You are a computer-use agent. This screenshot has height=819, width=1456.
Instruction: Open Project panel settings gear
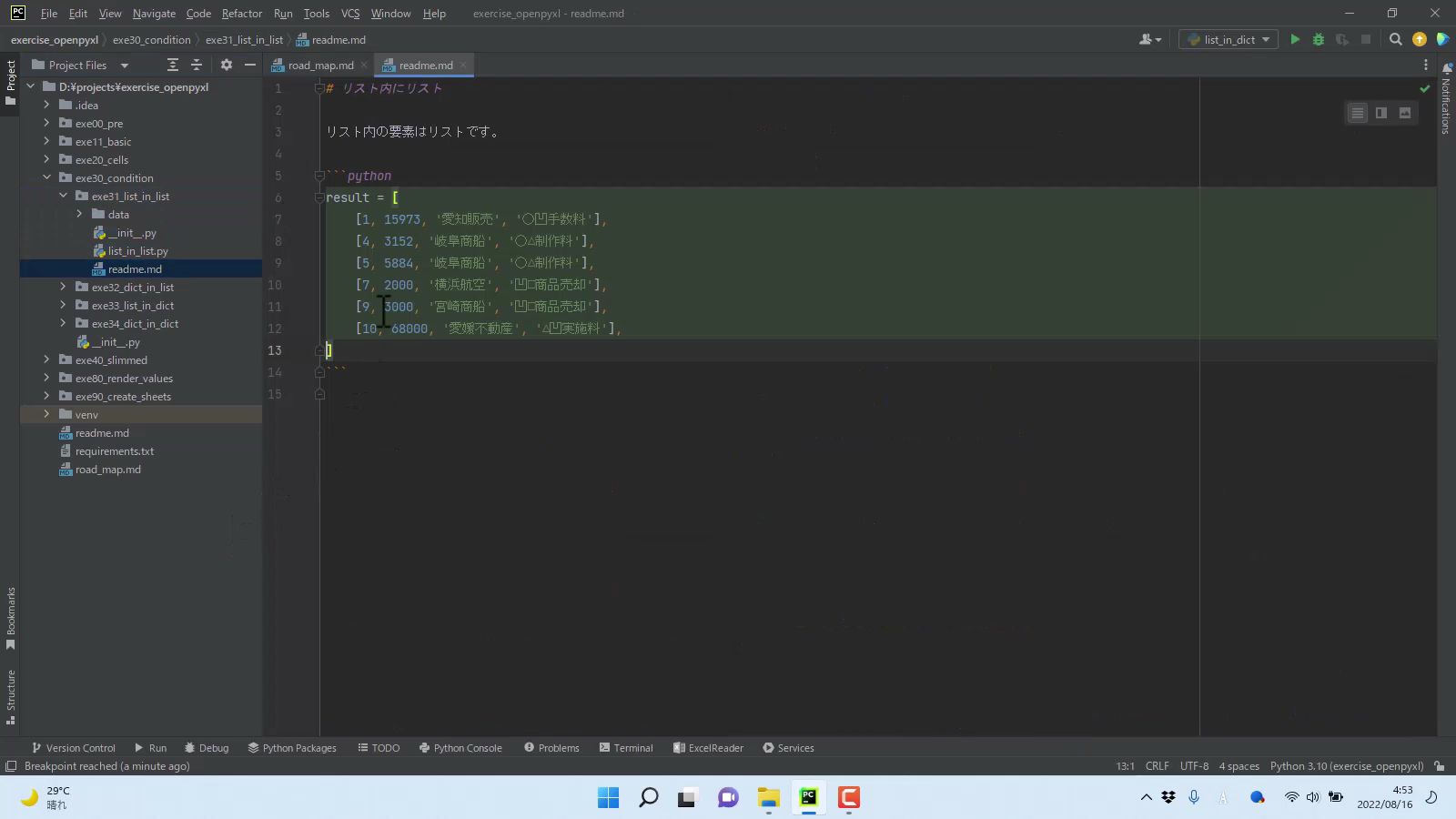coord(227,65)
